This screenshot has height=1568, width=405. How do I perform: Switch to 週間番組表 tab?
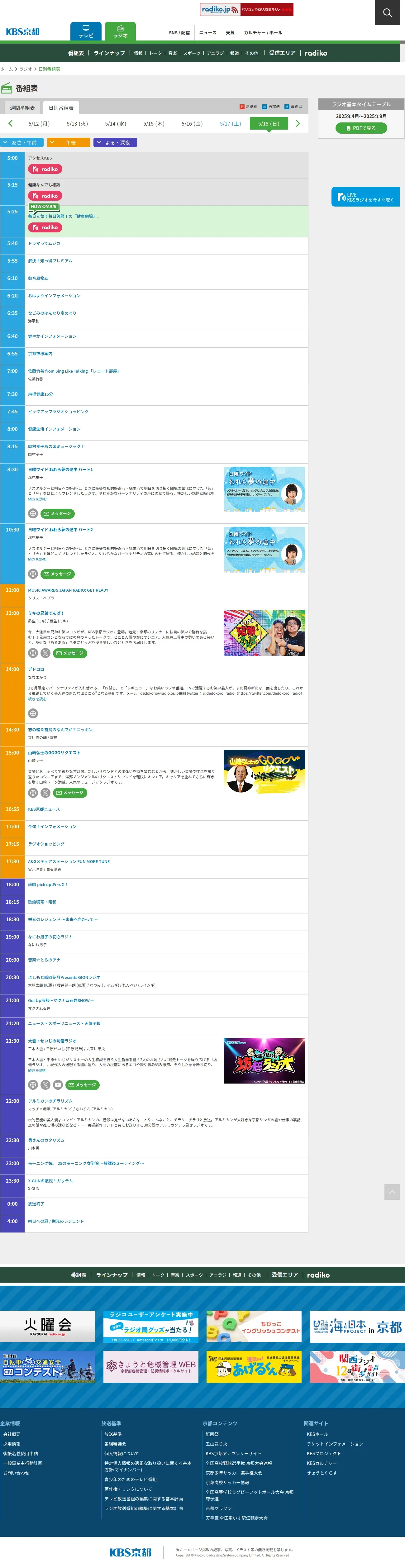(22, 108)
